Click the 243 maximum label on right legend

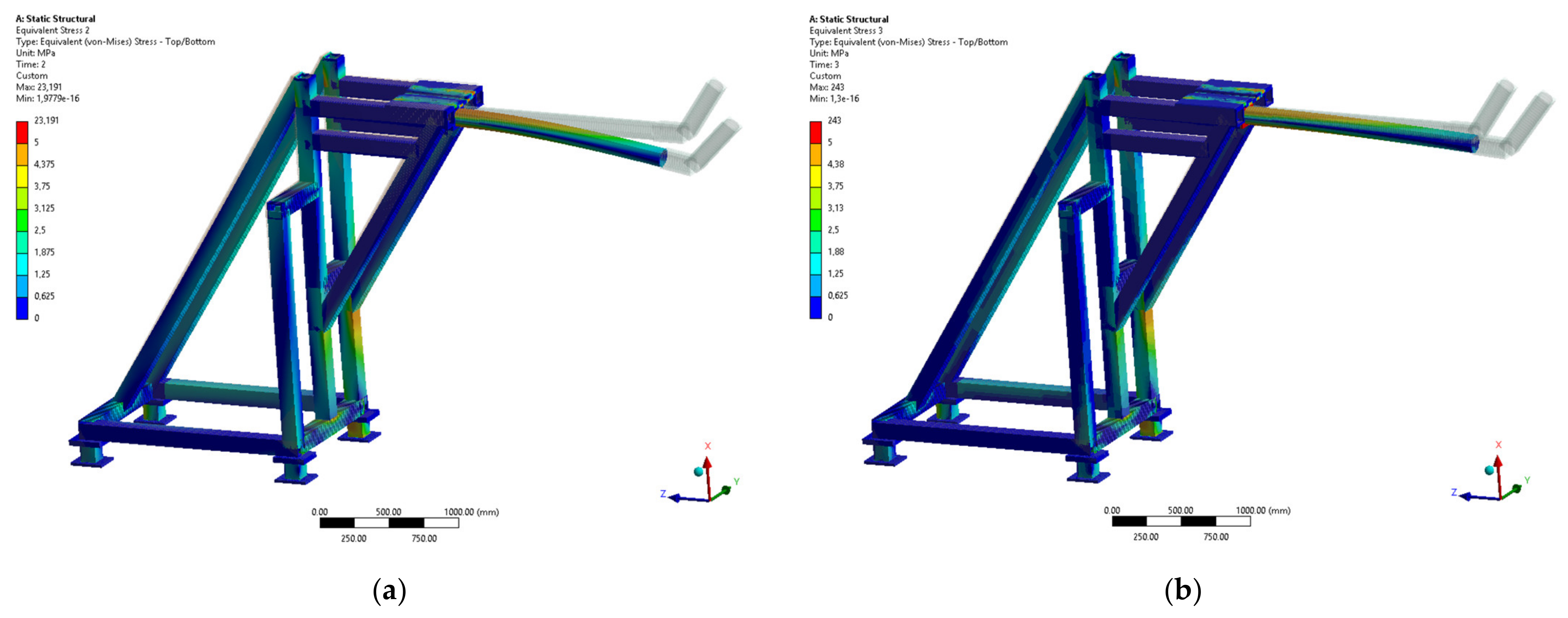coord(834,120)
